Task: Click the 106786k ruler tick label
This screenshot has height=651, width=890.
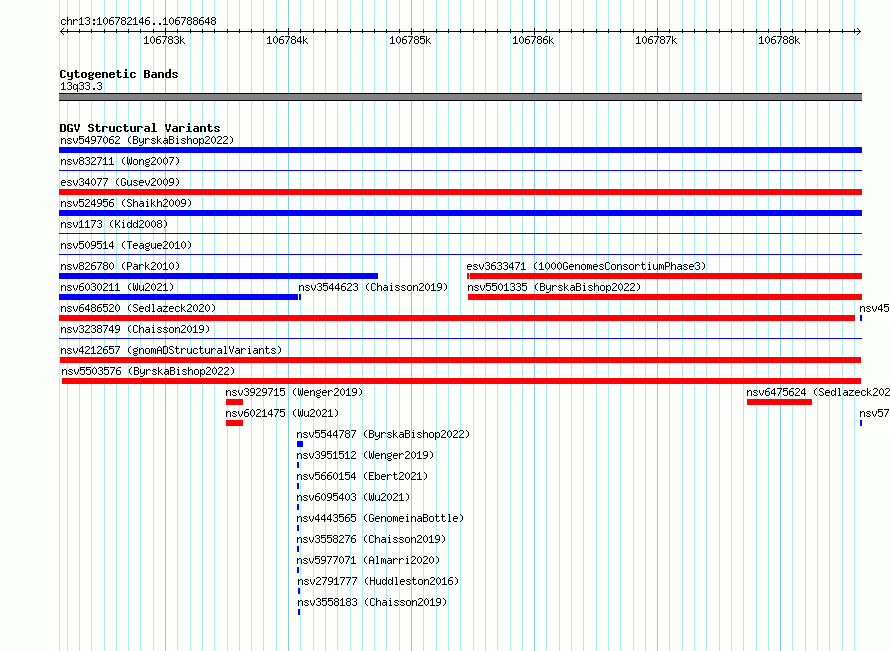Action: coord(533,40)
